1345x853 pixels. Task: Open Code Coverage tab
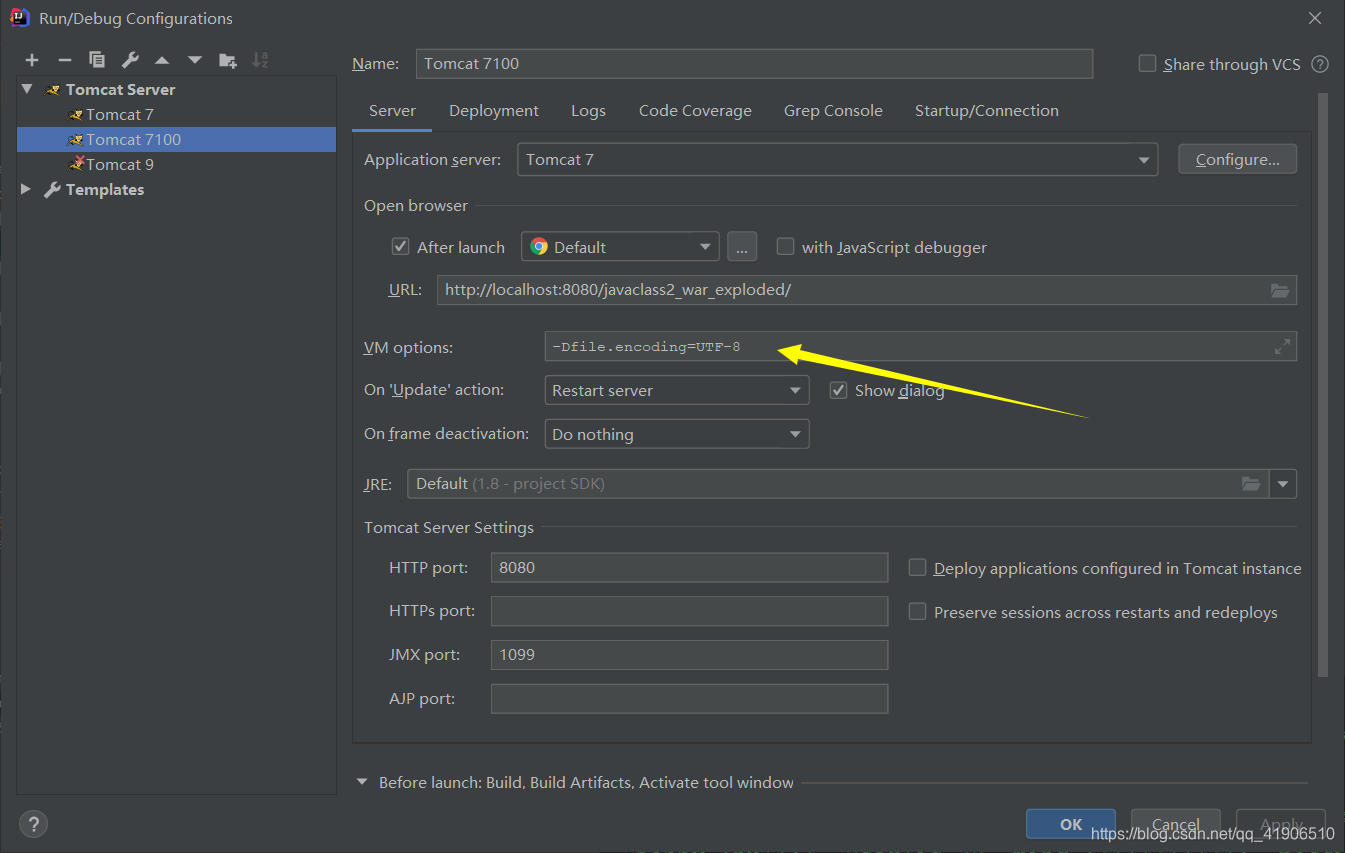click(x=695, y=111)
